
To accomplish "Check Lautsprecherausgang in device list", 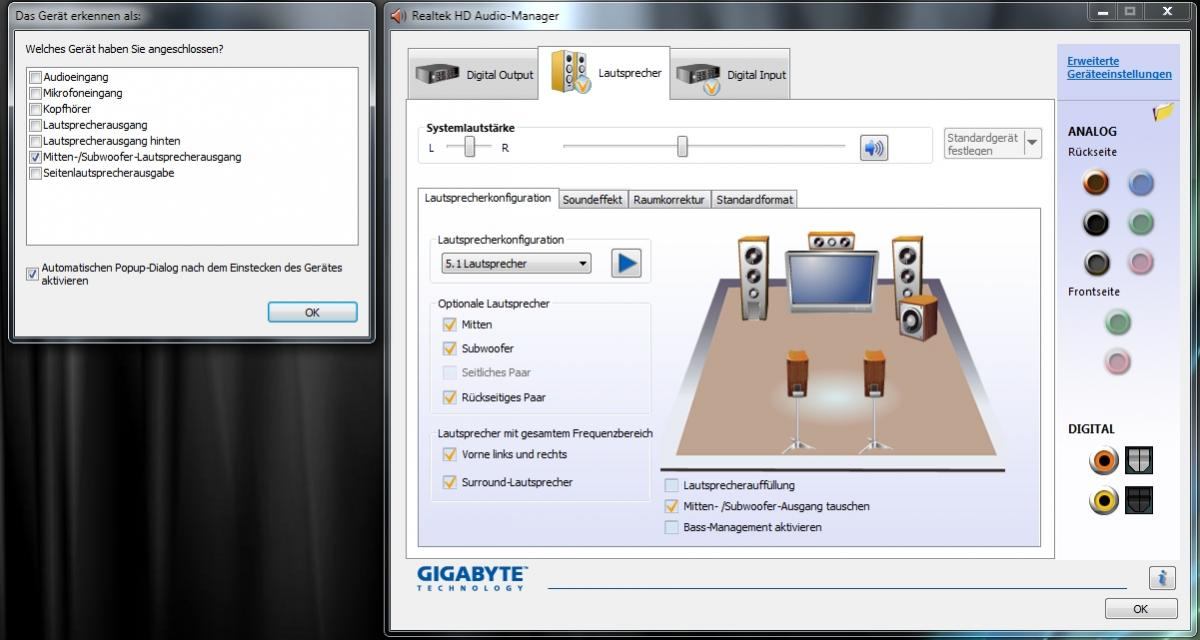I will [36, 125].
